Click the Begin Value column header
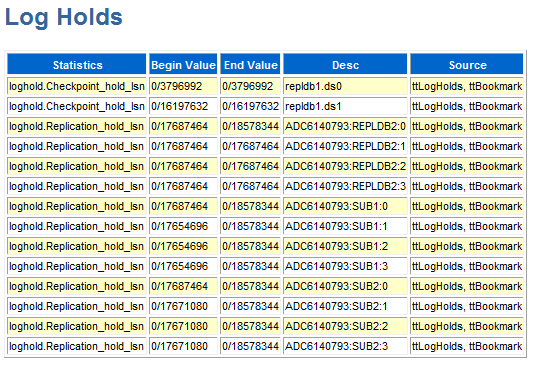Viewport: 535px width, 366px height. [183, 64]
